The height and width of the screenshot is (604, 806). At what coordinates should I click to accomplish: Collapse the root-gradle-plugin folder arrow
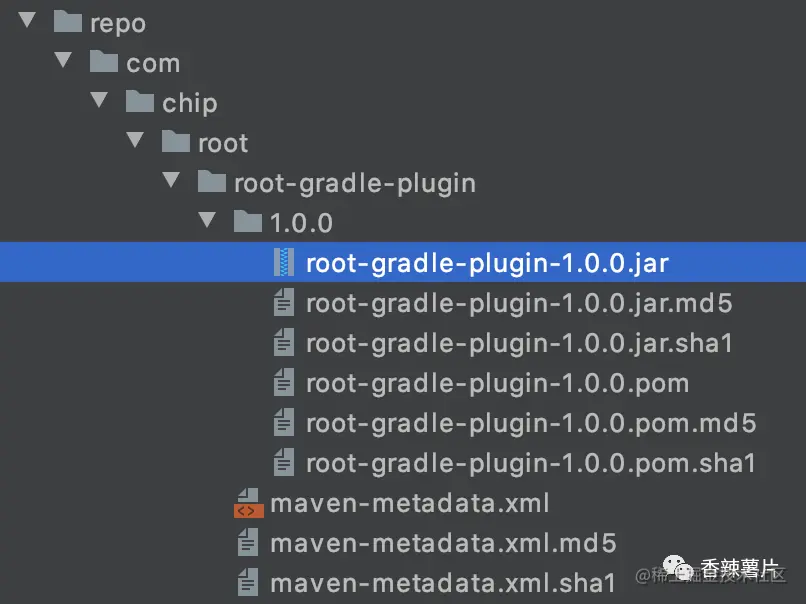coord(171,181)
